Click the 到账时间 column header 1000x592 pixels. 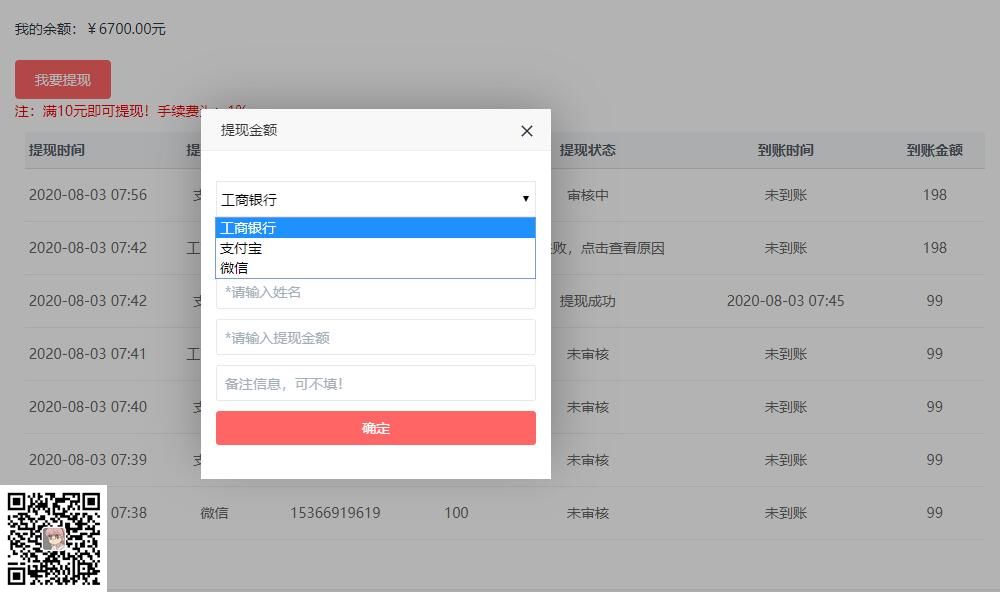pos(787,150)
